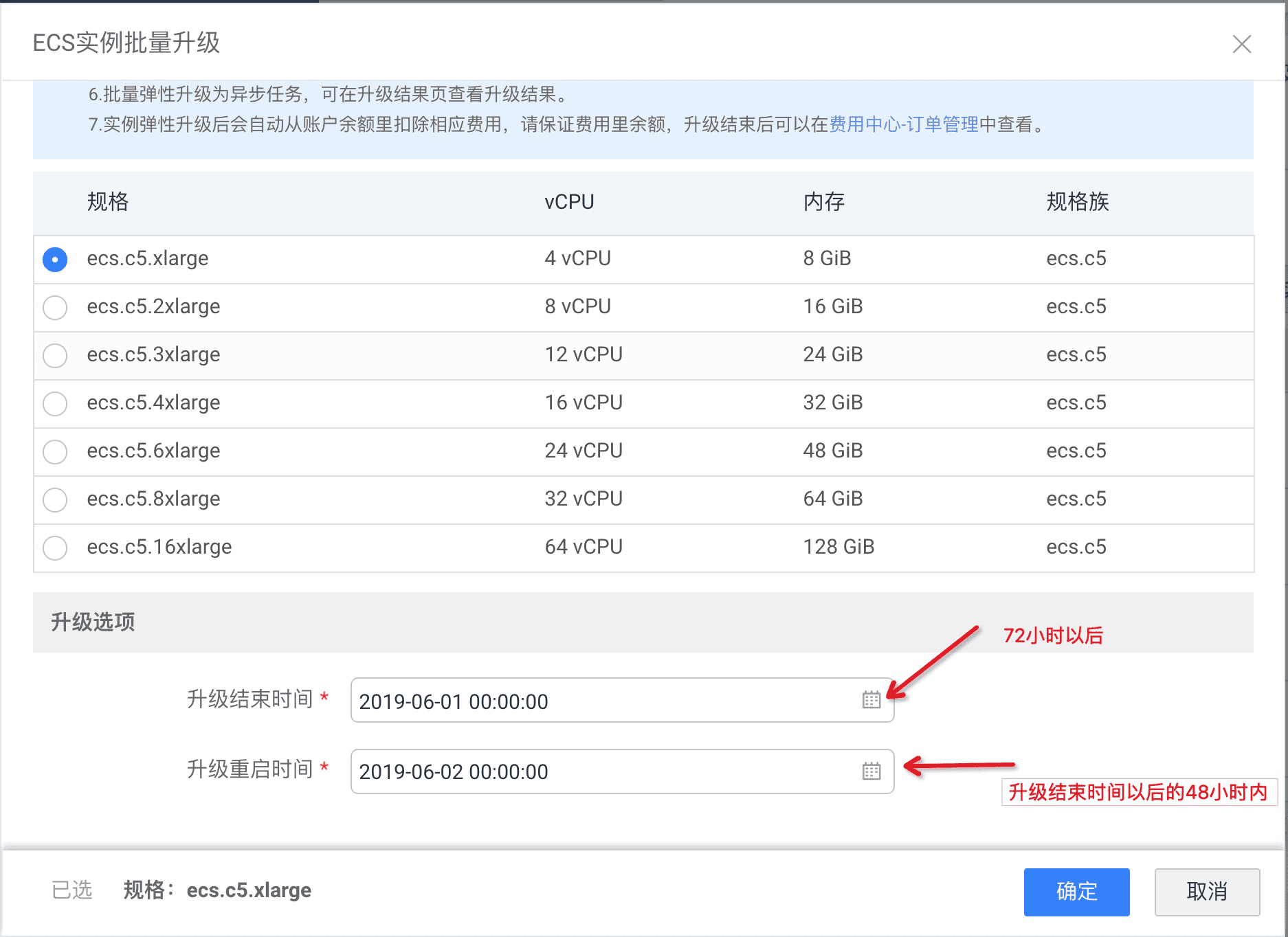Click the 升级重启时间 date input field
The height and width of the screenshot is (937, 1288).
tap(605, 771)
